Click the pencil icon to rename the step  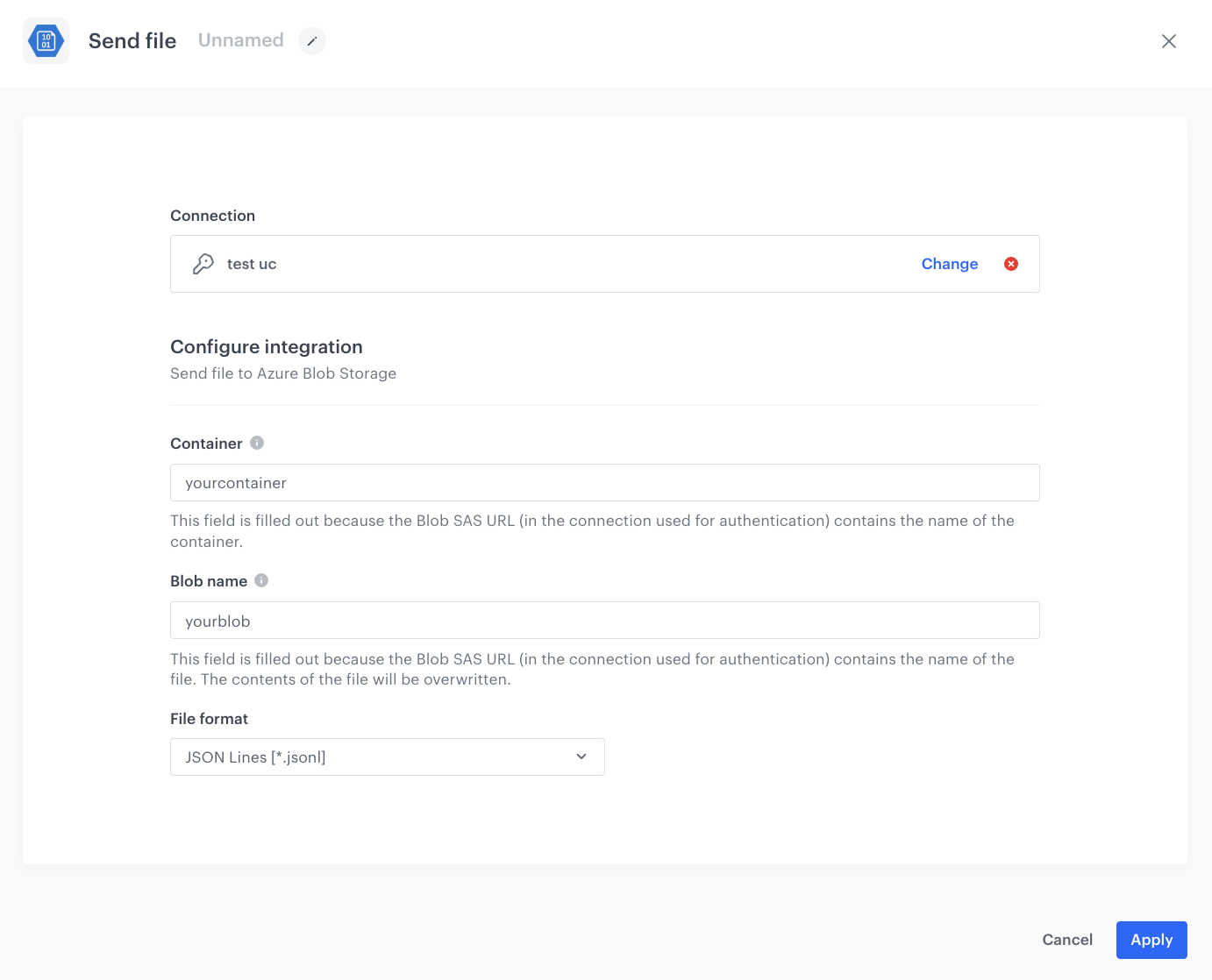click(312, 41)
